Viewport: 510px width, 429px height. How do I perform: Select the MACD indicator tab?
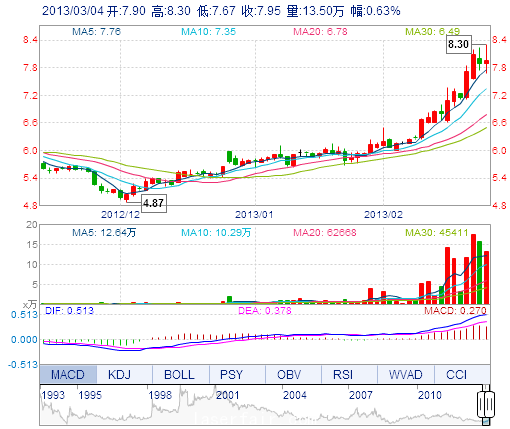68,374
